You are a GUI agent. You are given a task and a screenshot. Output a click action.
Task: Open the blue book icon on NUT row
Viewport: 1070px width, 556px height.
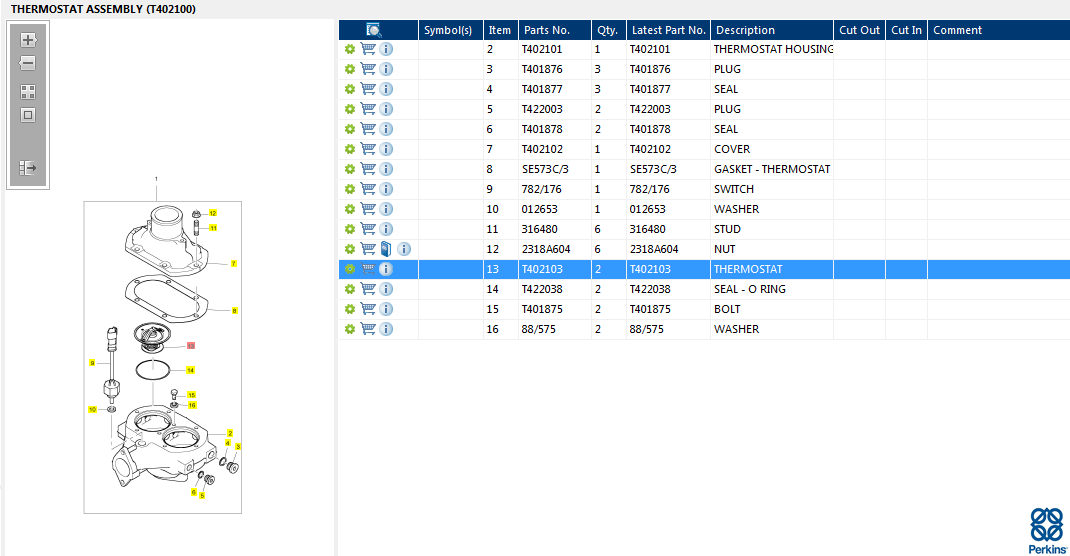coord(386,249)
